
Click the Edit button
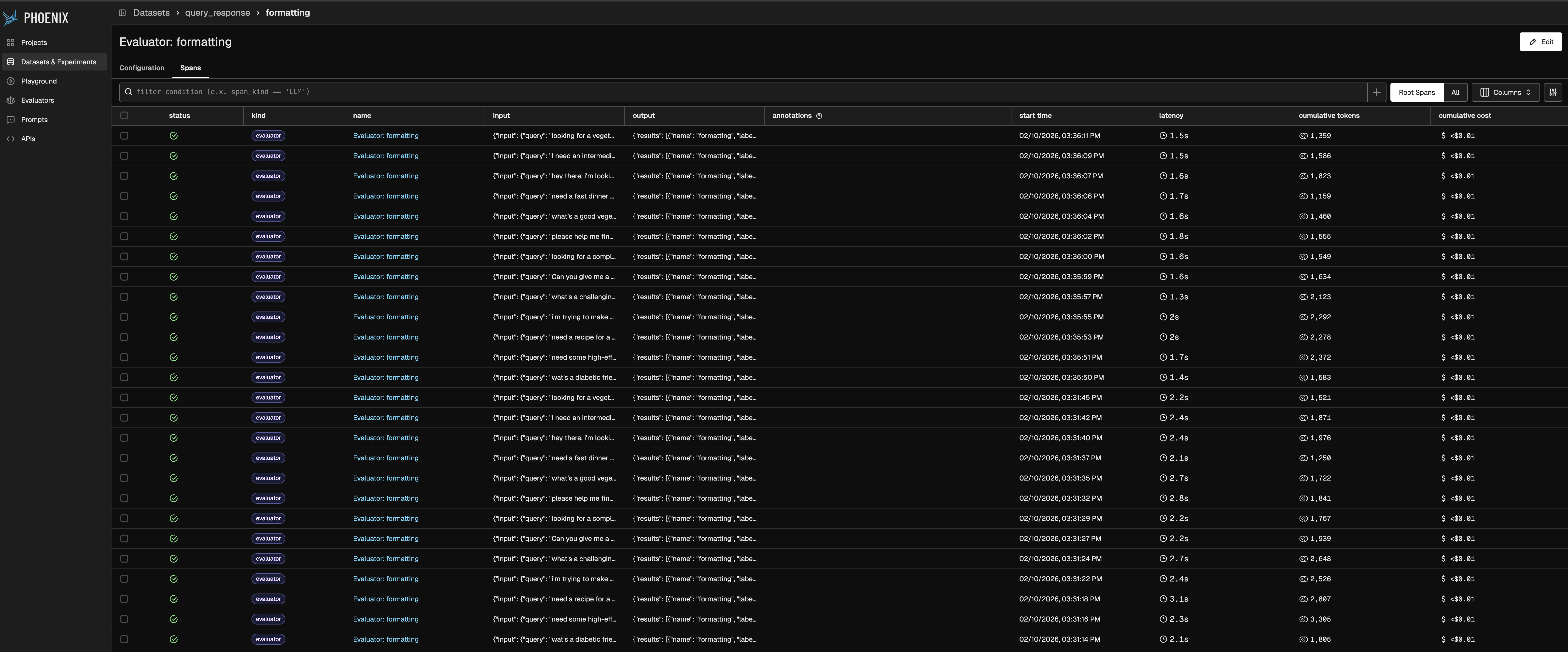click(1540, 42)
